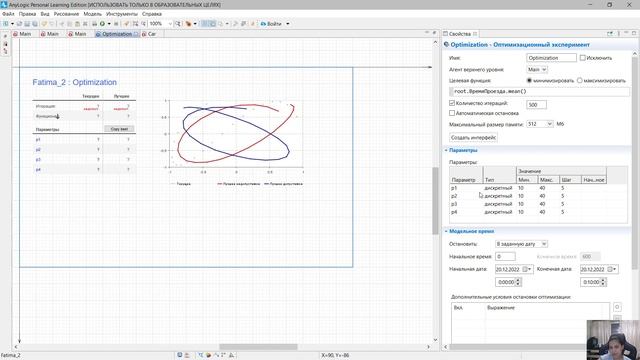Click the Имя input field with Optimization

pos(551,58)
